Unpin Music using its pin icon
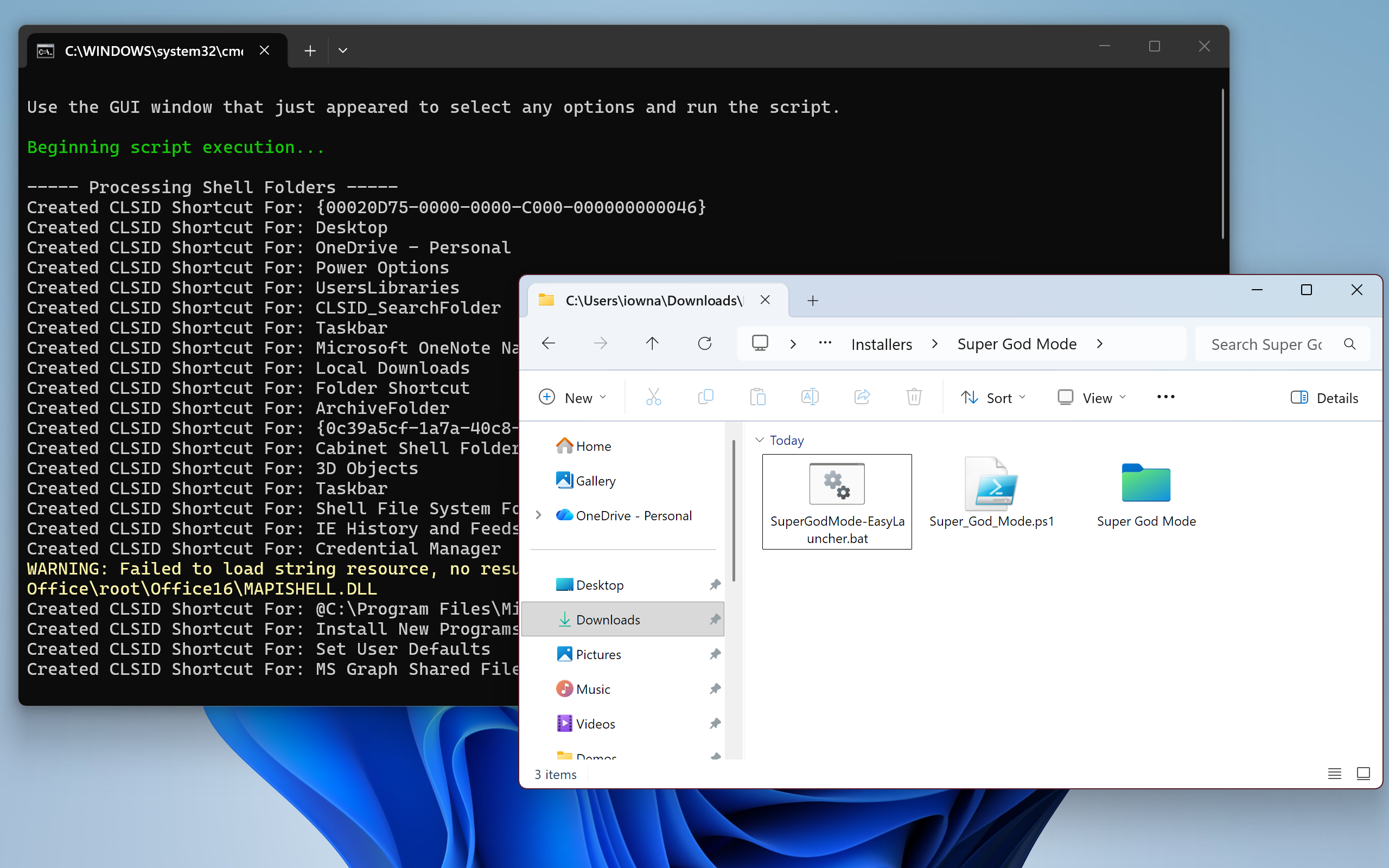Image resolution: width=1389 pixels, height=868 pixels. coord(715,689)
